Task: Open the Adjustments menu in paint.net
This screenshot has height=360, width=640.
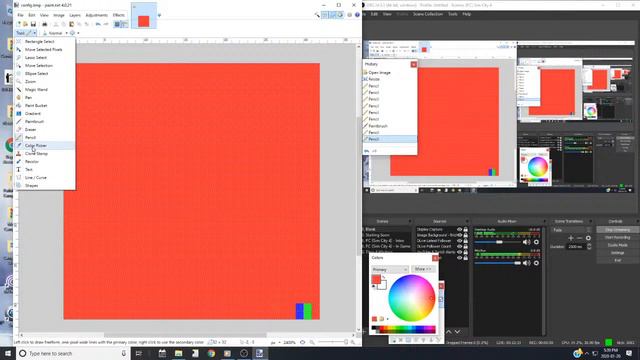Action: pos(97,15)
